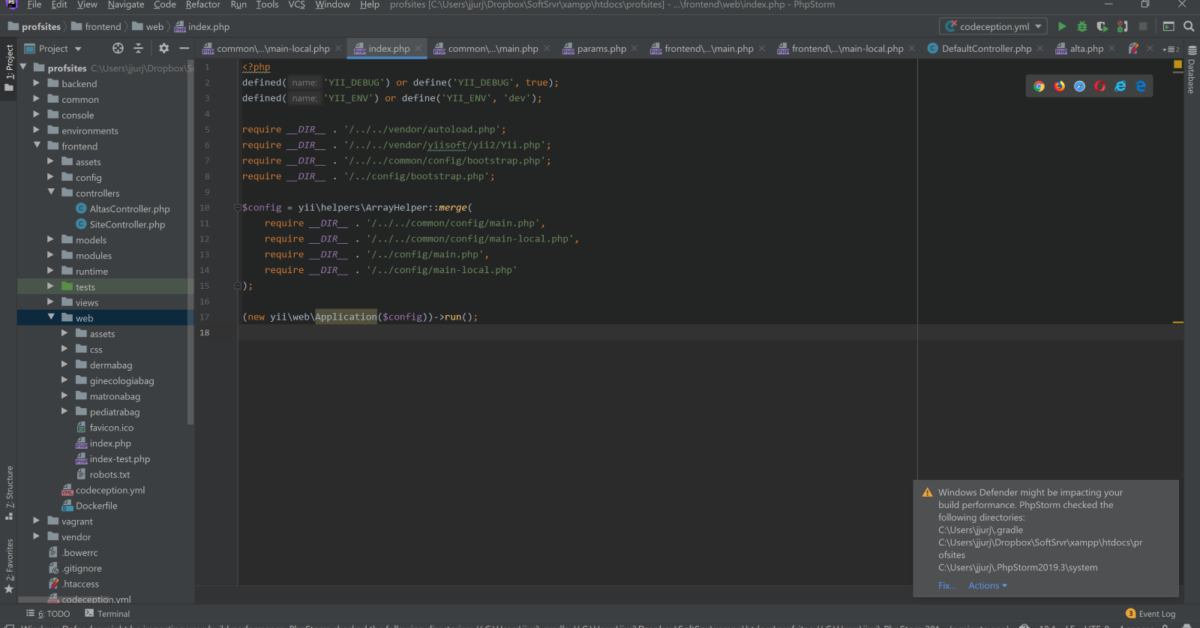Open index.php in Internet Explorer from the popup
The height and width of the screenshot is (628, 1200).
coord(1120,87)
